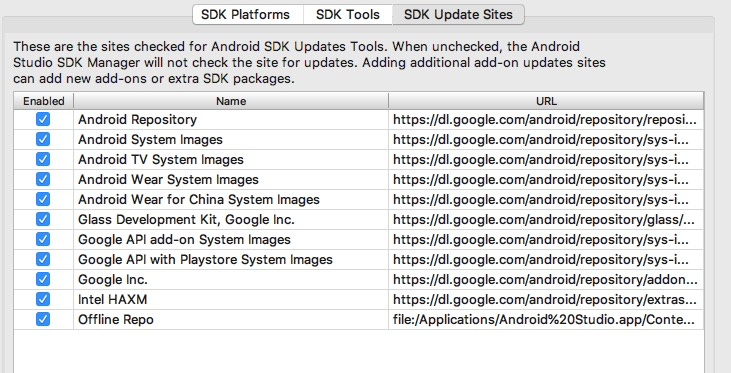Uncheck the Android Repository checkbox
Screen dimensions: 731x373
(43, 119)
